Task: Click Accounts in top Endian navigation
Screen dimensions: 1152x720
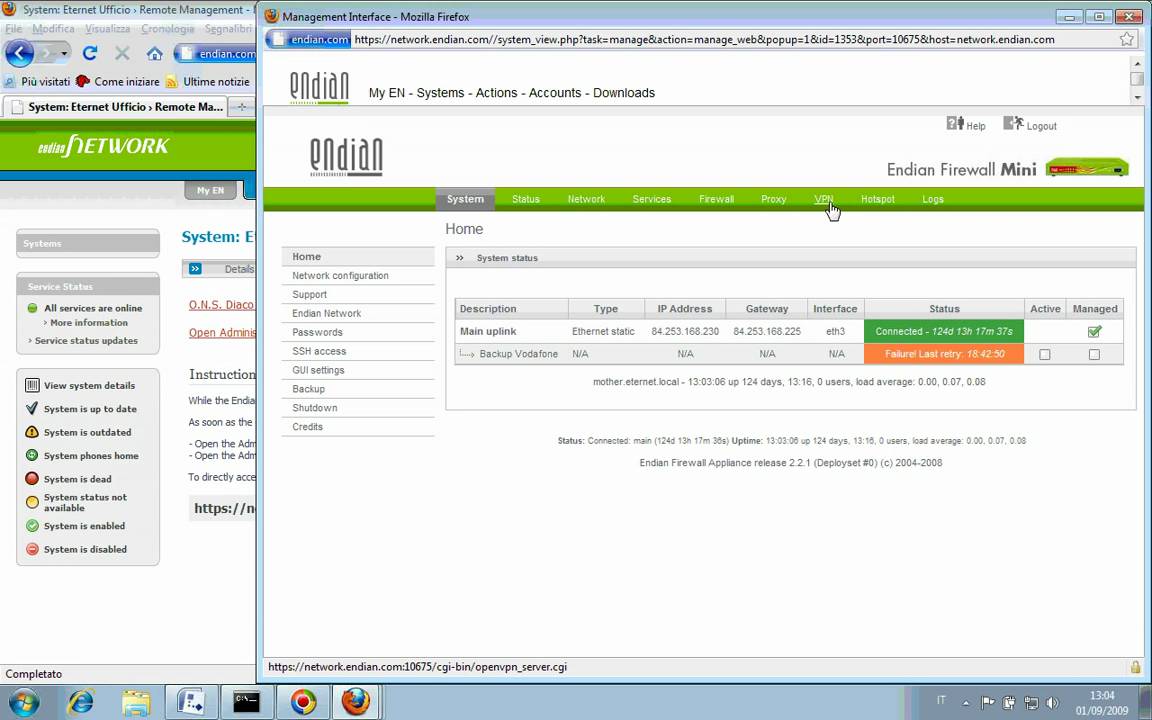Action: pyautogui.click(x=555, y=93)
